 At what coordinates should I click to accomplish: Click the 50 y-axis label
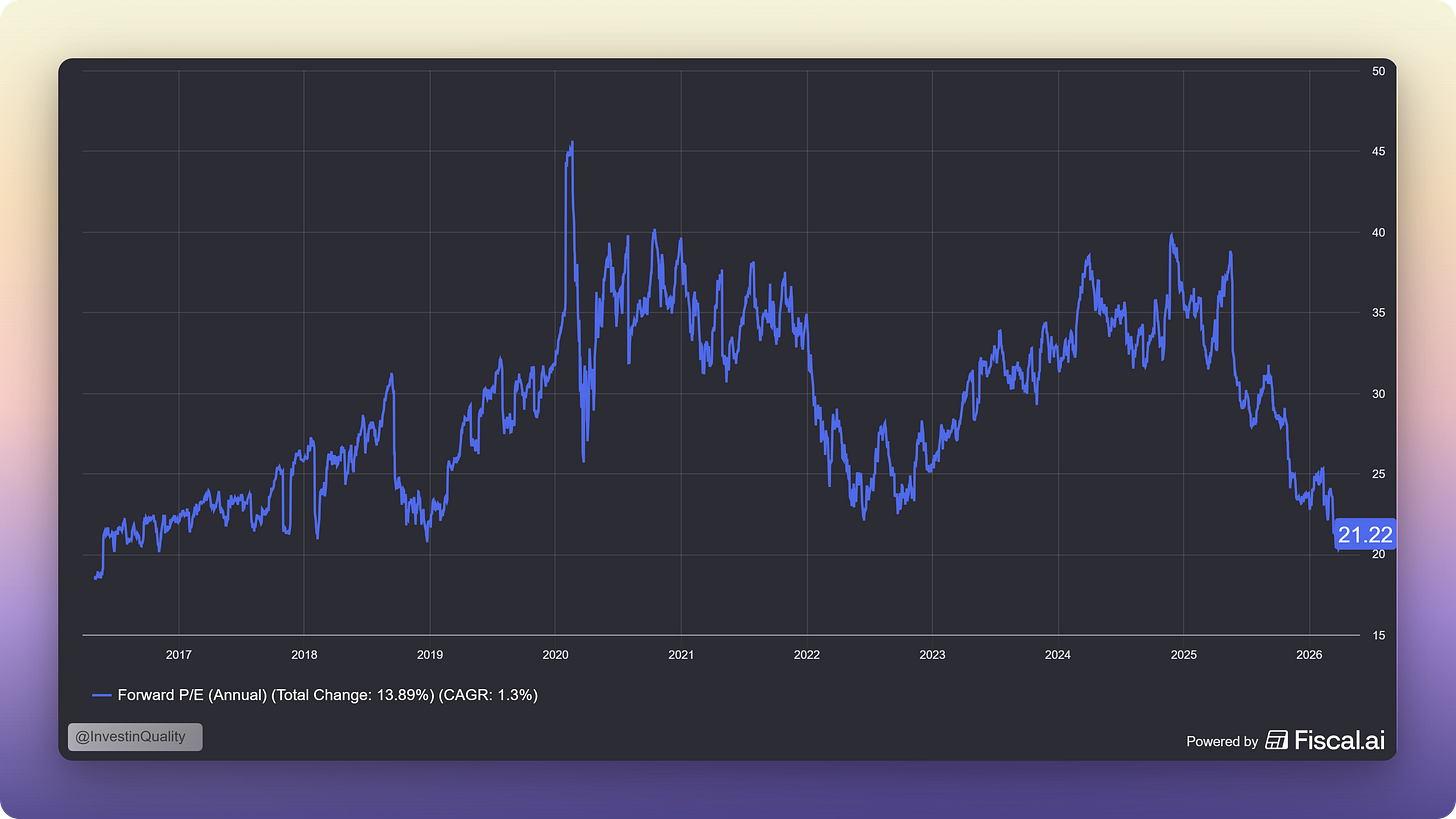pyautogui.click(x=1379, y=71)
